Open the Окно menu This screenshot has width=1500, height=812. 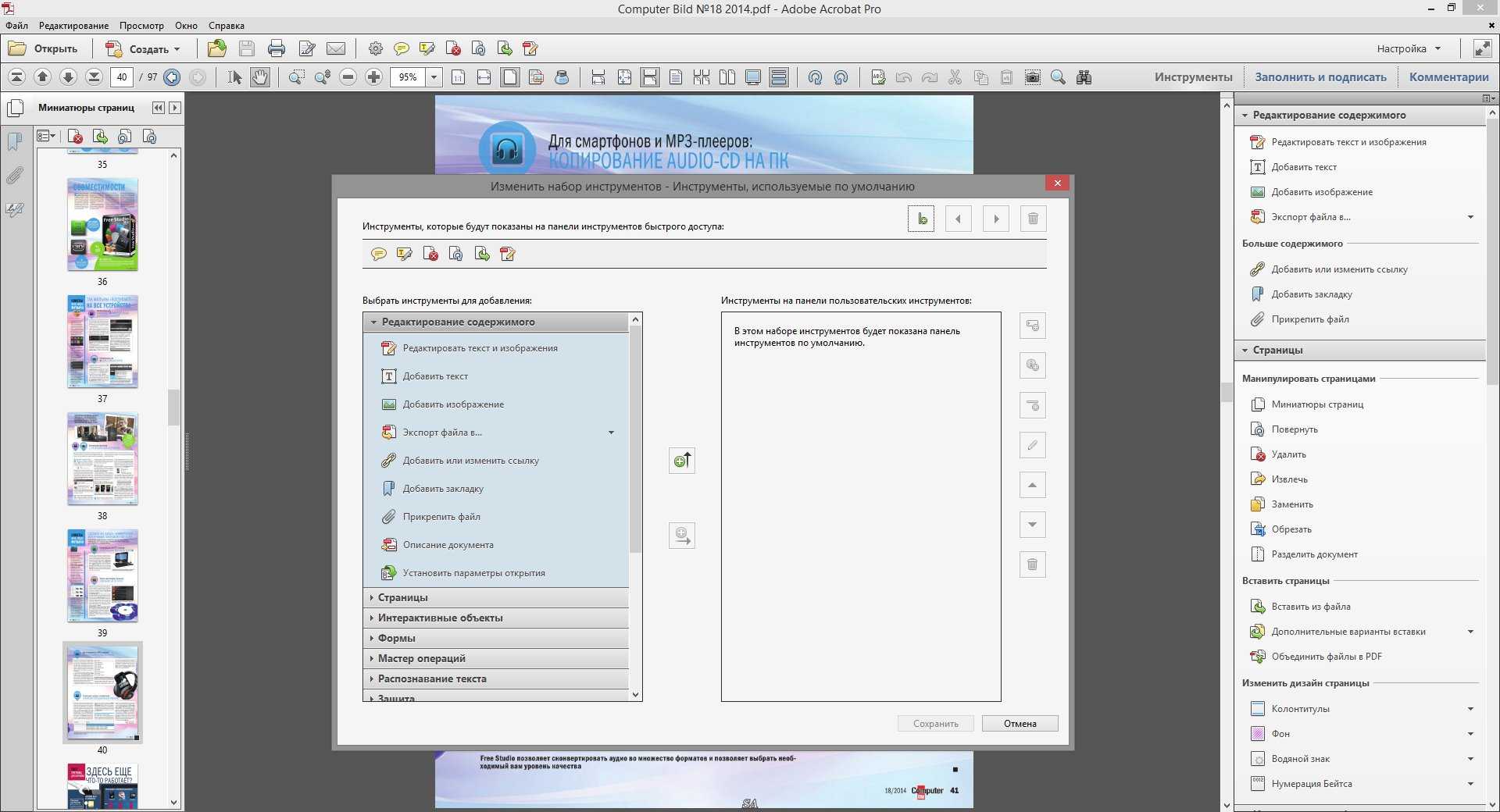pyautogui.click(x=186, y=26)
